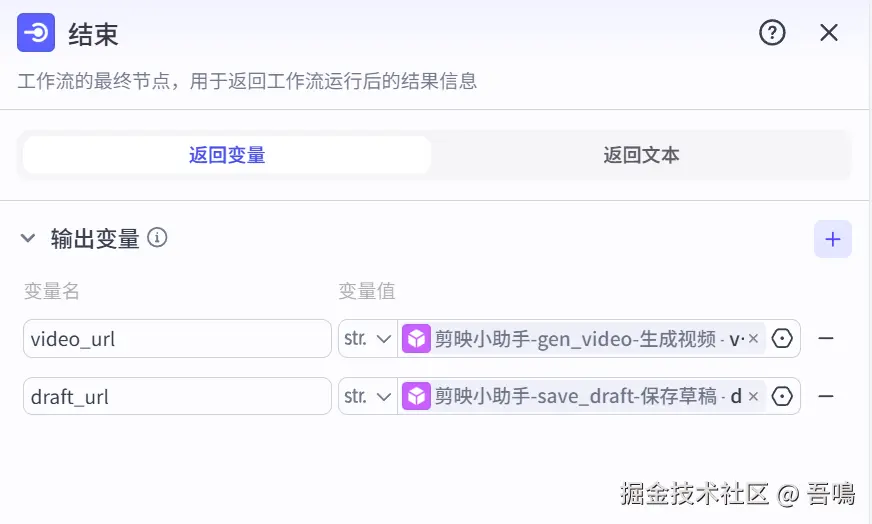Viewport: 872px width, 524px height.
Task: Click the 变量值 column header
Action: pos(367,291)
